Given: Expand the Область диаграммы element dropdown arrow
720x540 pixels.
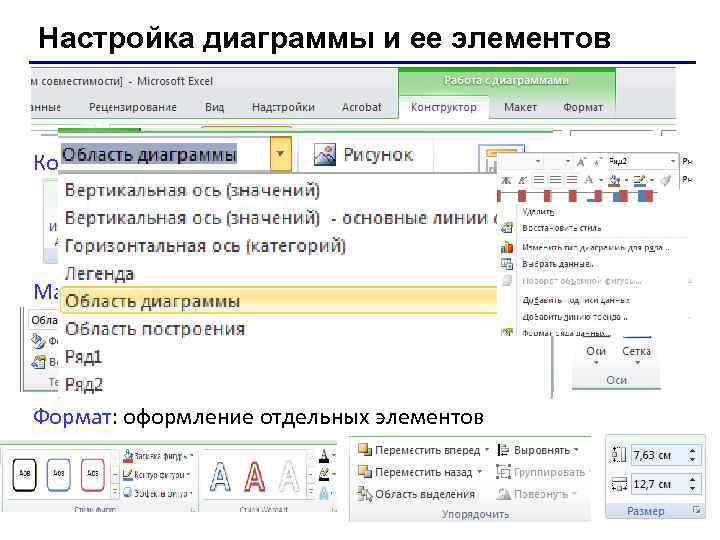Looking at the screenshot, I should [x=281, y=154].
